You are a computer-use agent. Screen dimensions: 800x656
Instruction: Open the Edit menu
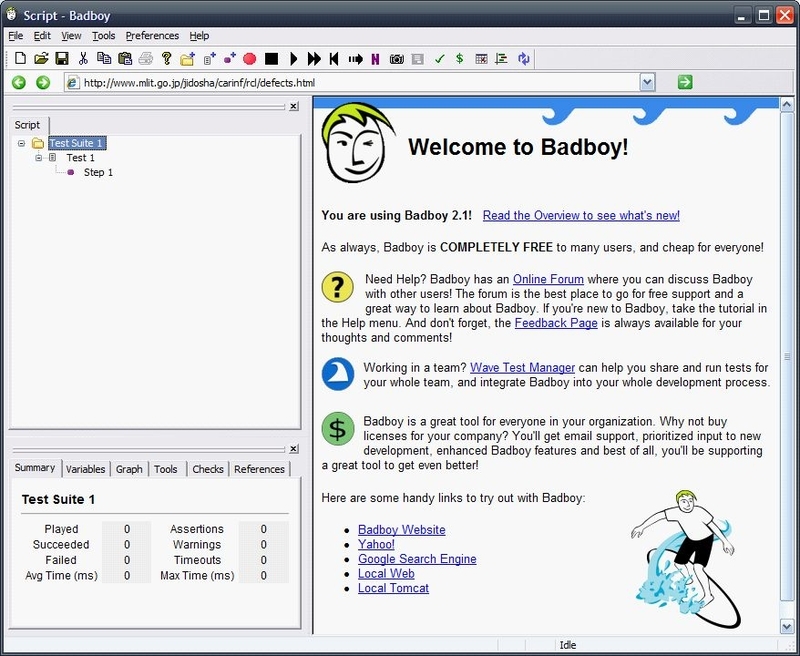click(42, 36)
